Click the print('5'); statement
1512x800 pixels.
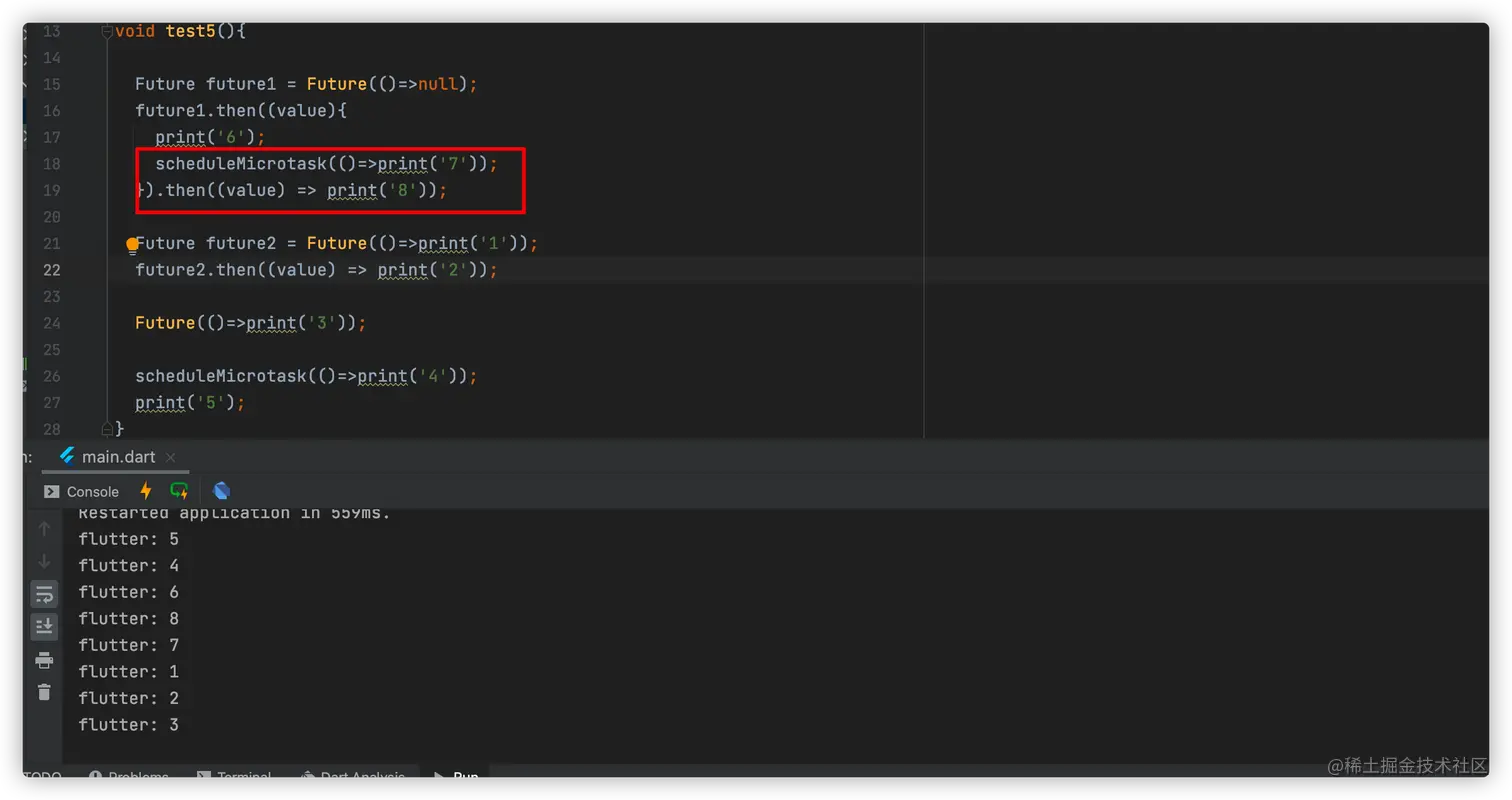[190, 403]
